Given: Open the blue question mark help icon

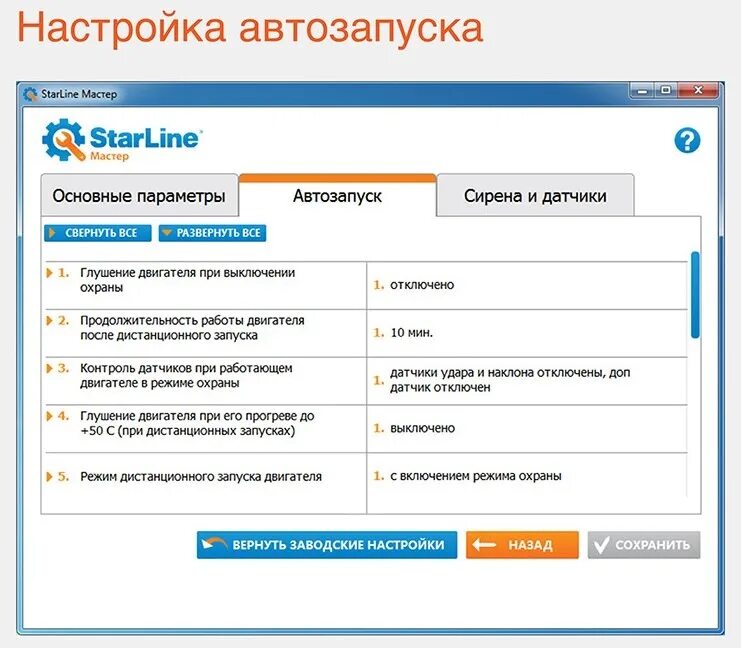Looking at the screenshot, I should coord(687,140).
